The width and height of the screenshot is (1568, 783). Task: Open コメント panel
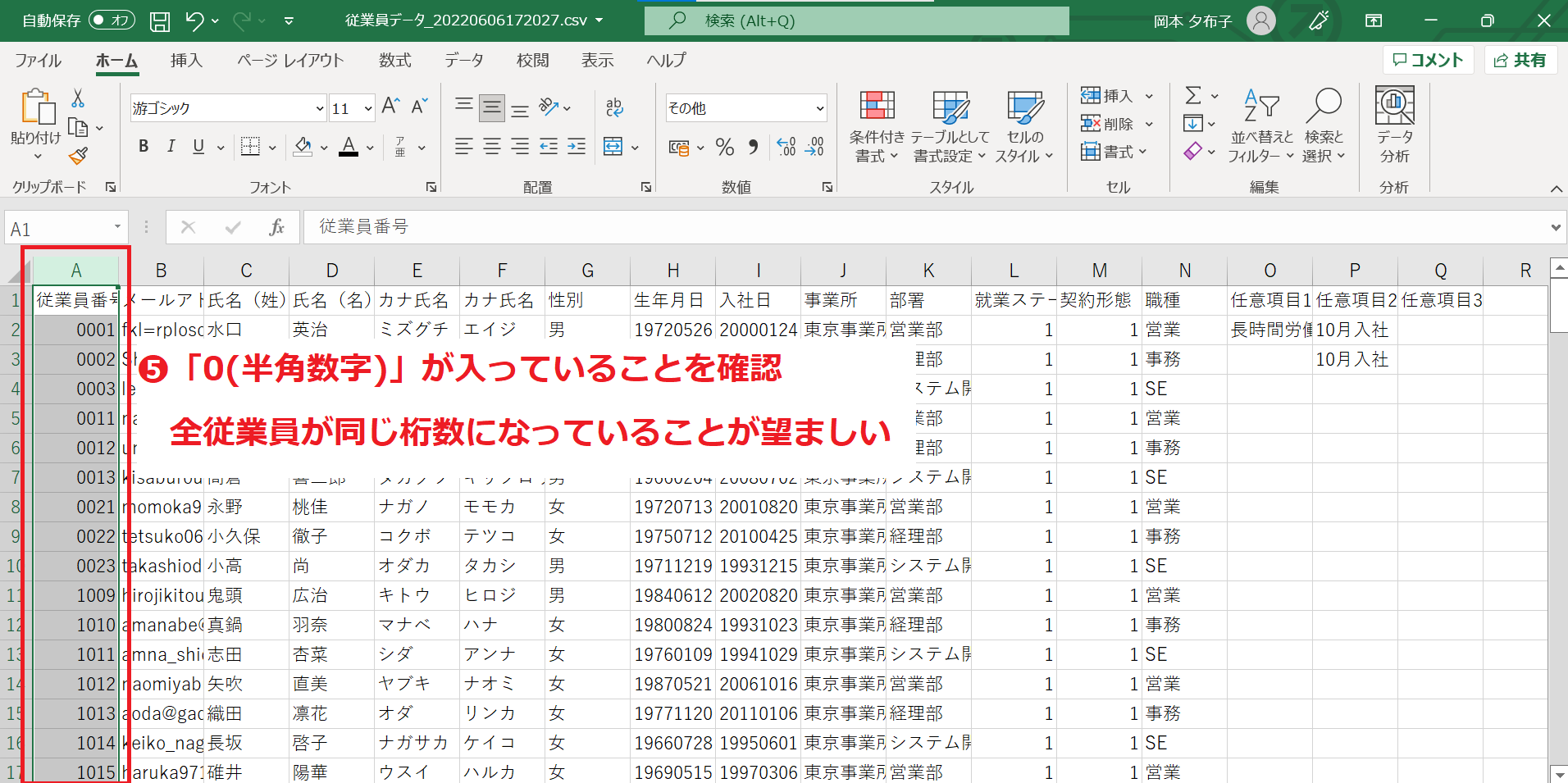pyautogui.click(x=1427, y=59)
